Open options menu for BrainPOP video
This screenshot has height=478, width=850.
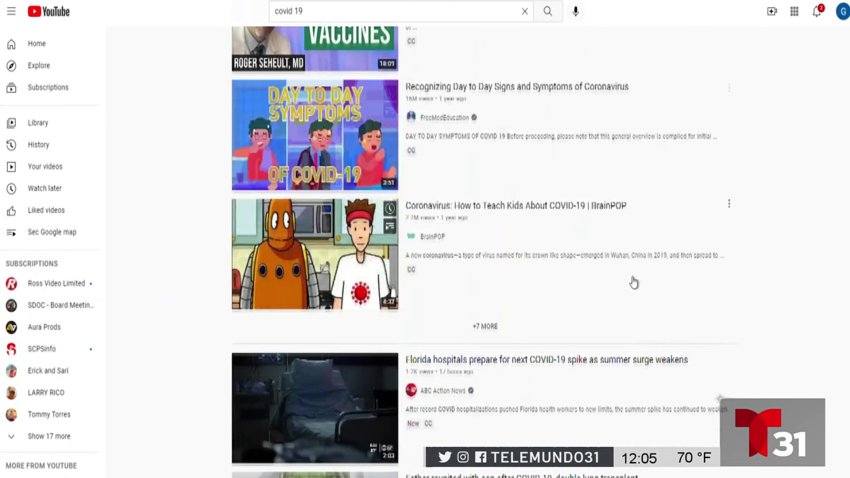pos(728,204)
